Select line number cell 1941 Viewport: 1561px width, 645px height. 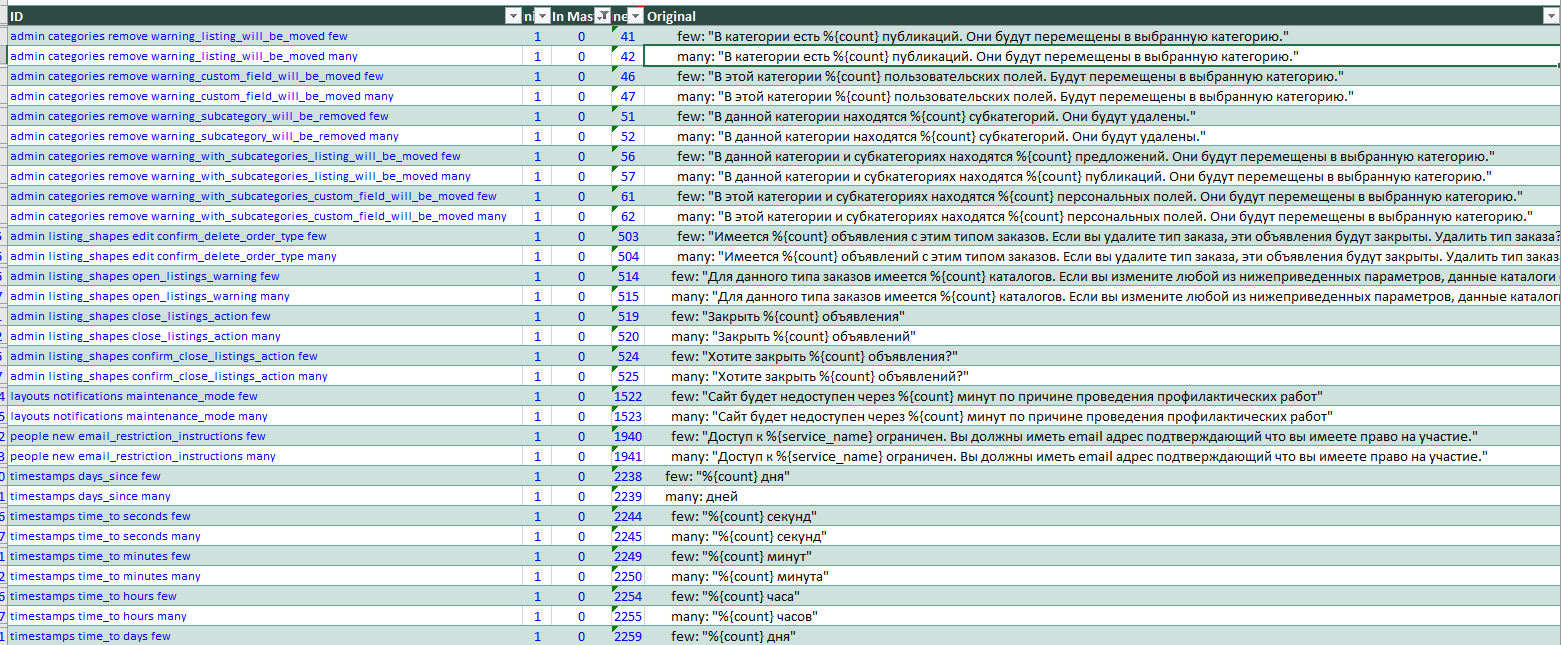click(628, 456)
